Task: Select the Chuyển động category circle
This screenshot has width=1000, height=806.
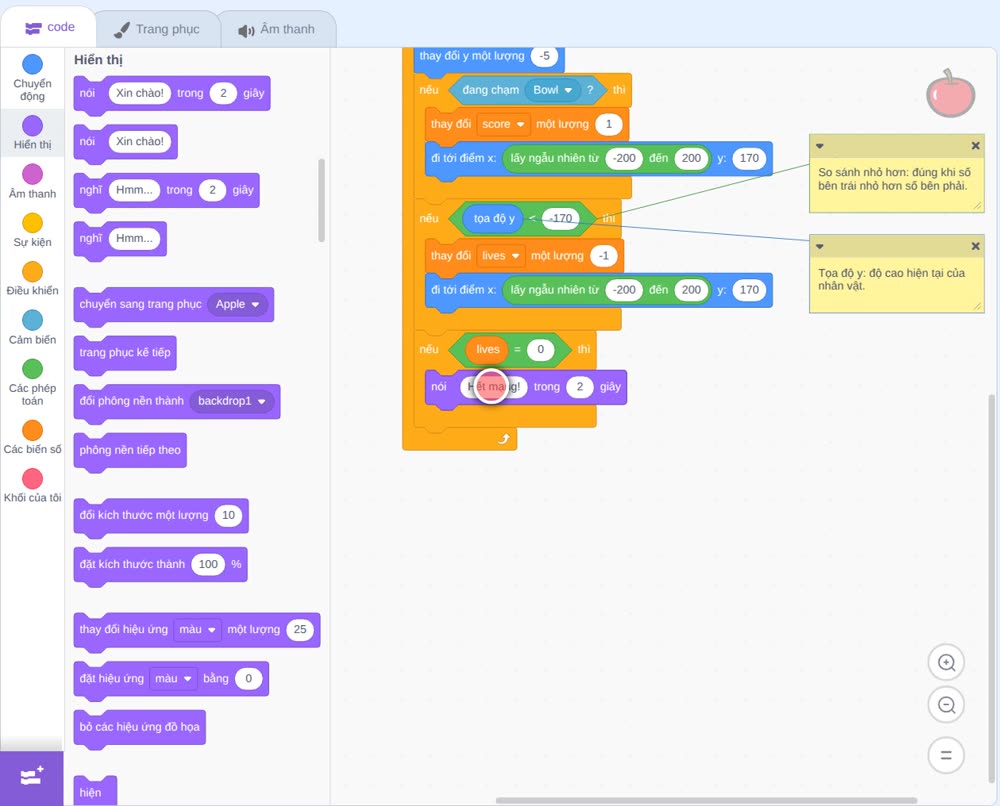Action: (33, 64)
